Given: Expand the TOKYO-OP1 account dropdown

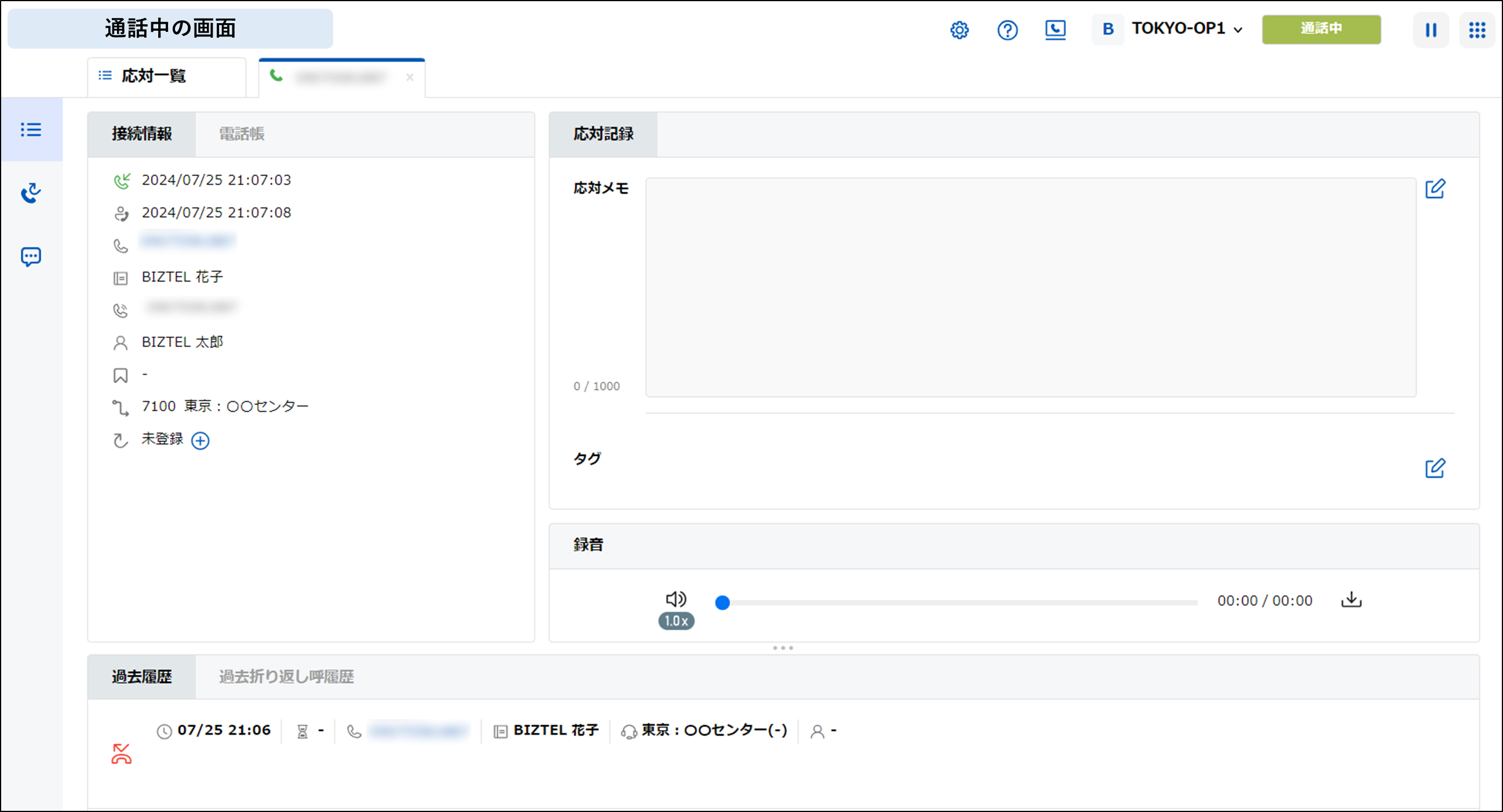Looking at the screenshot, I should coord(1186,28).
